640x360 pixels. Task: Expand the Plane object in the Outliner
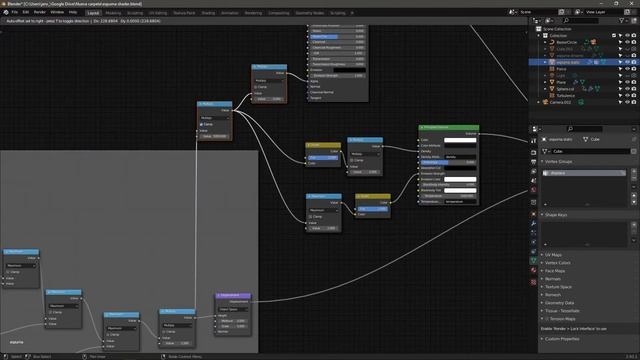(545, 82)
